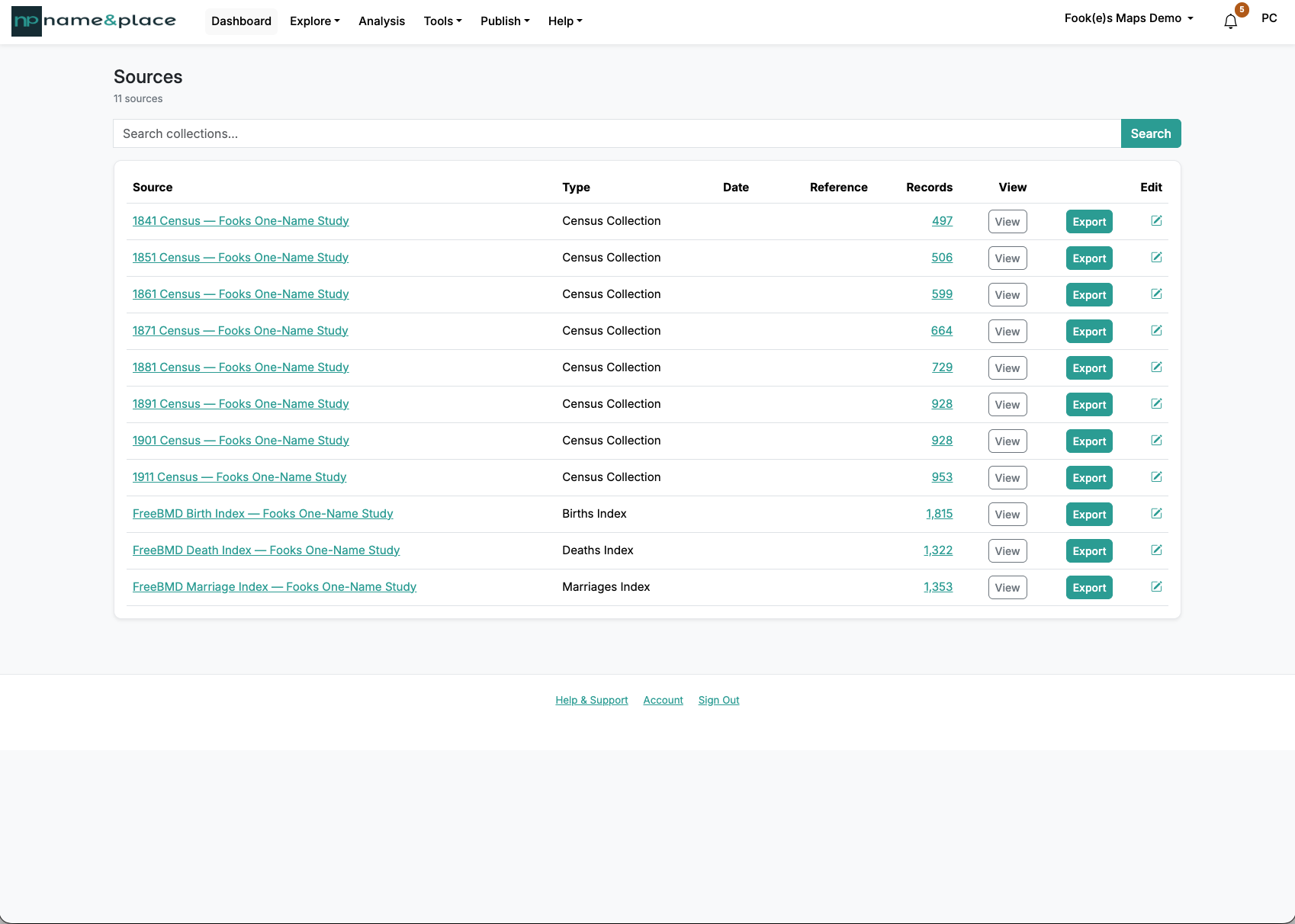View the 1891 Census records
Viewport: 1295px width, 924px height.
pyautogui.click(x=1007, y=405)
